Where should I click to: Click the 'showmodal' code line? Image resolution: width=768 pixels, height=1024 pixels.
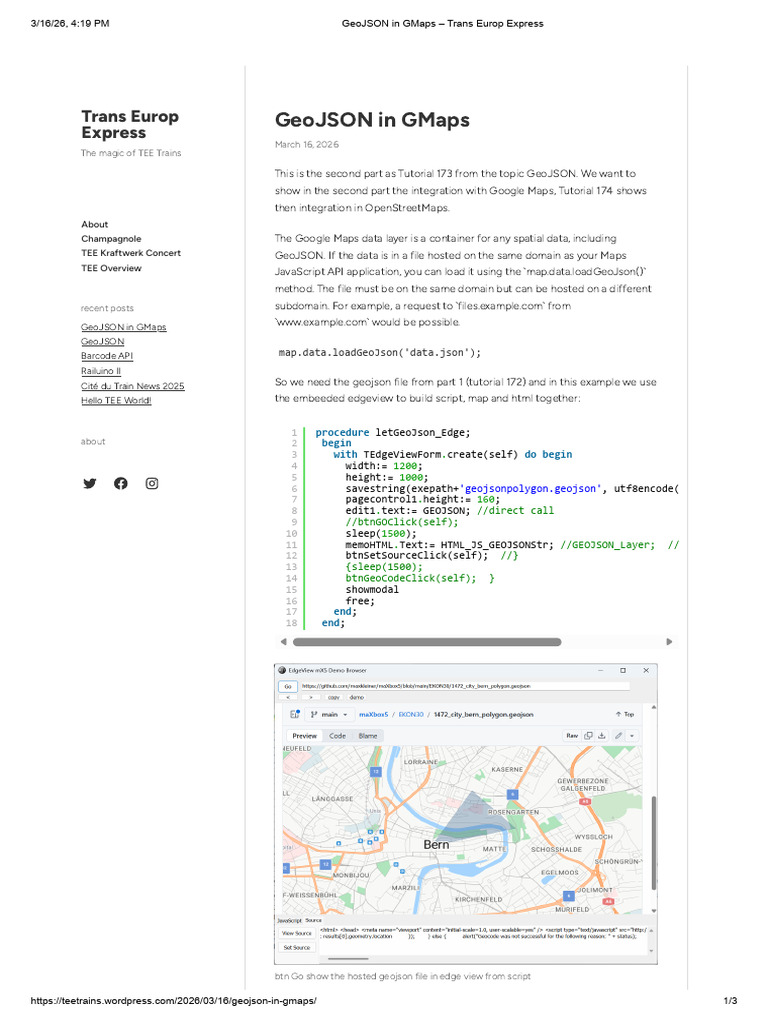372,589
